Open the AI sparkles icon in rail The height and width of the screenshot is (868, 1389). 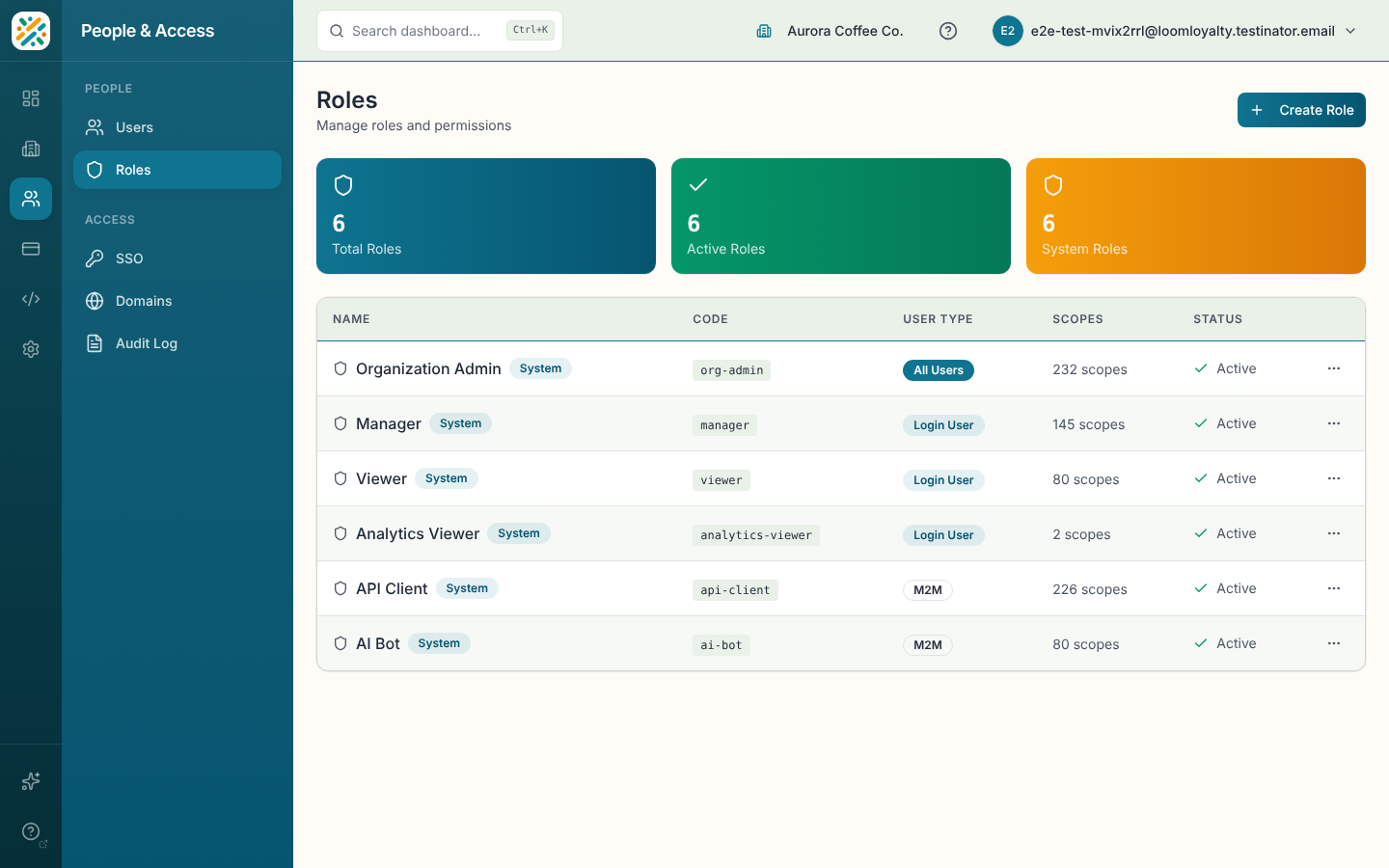pyautogui.click(x=31, y=781)
